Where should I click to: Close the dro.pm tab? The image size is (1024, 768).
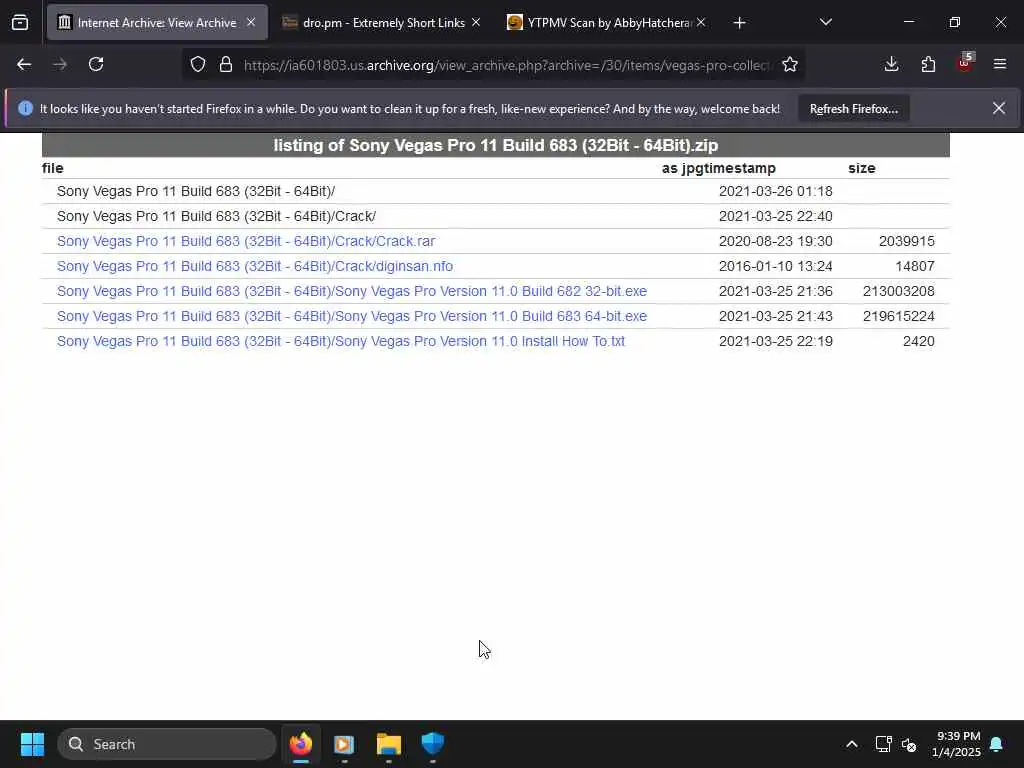click(476, 22)
